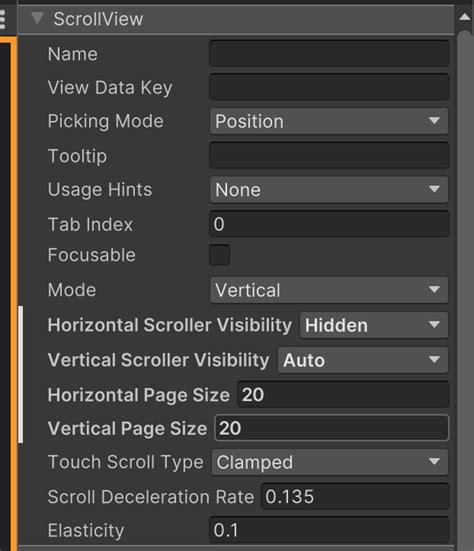Click the Tab Index value field

click(x=329, y=224)
